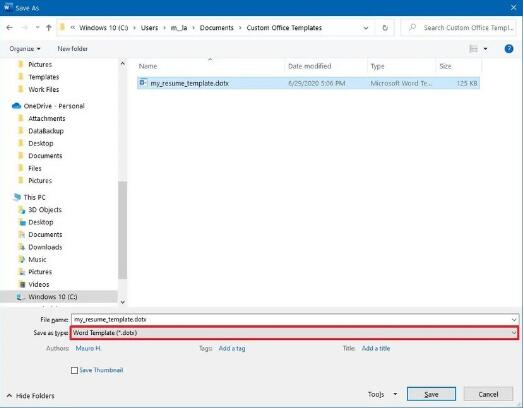The width and height of the screenshot is (524, 408).
Task: Click the change view layout icon
Action: [x=474, y=49]
